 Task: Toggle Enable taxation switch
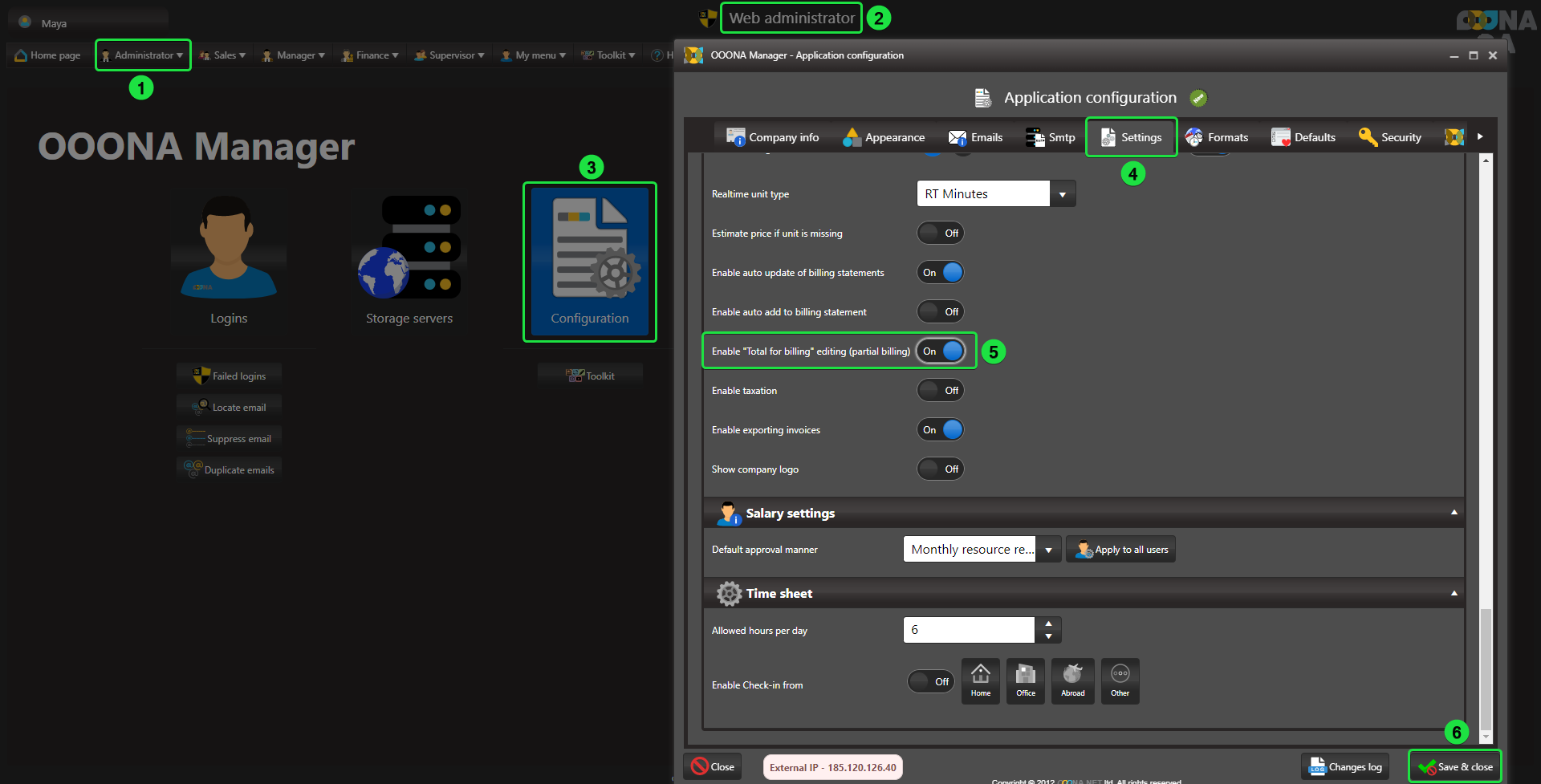pos(940,391)
